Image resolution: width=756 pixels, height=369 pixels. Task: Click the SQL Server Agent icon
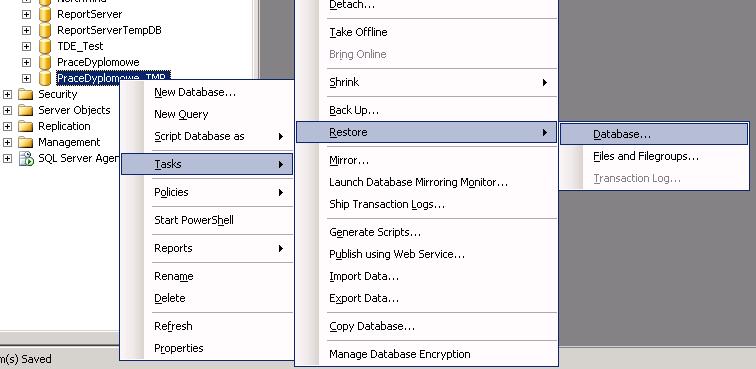coord(26,158)
